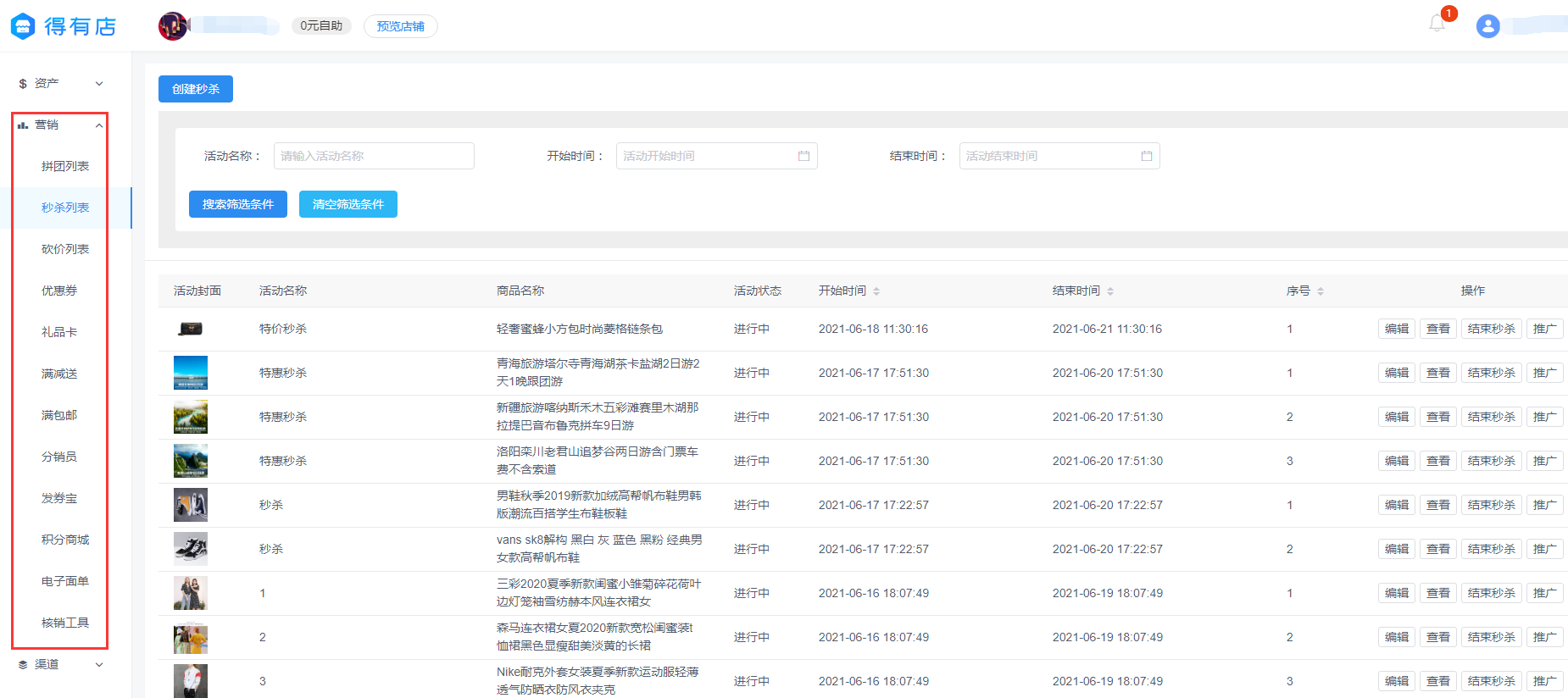
Task: Open calendar icon in start time field
Action: 803,156
